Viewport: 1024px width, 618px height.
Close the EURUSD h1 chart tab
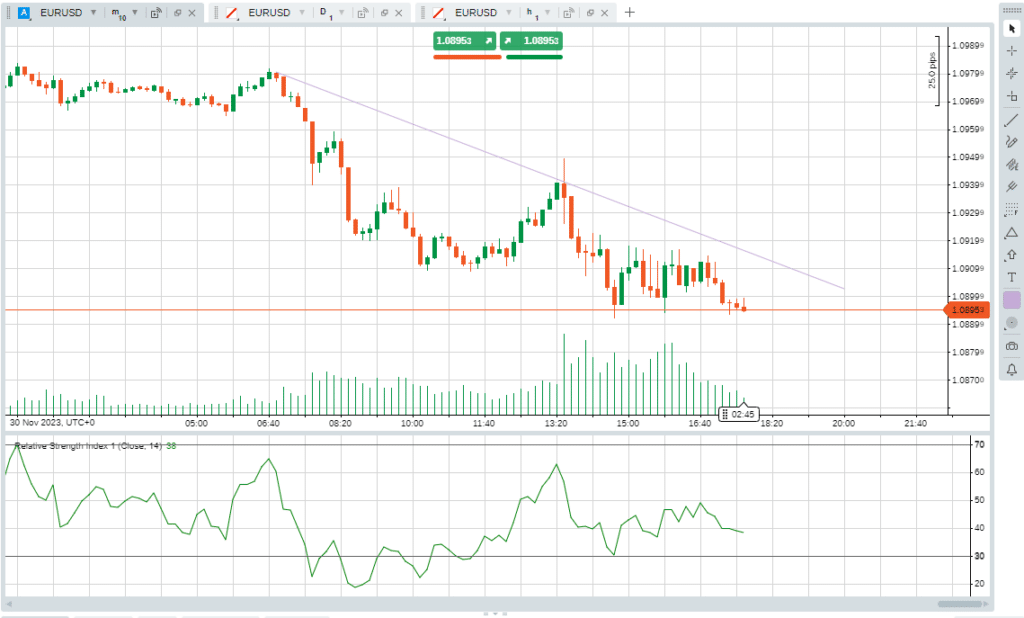coord(605,13)
